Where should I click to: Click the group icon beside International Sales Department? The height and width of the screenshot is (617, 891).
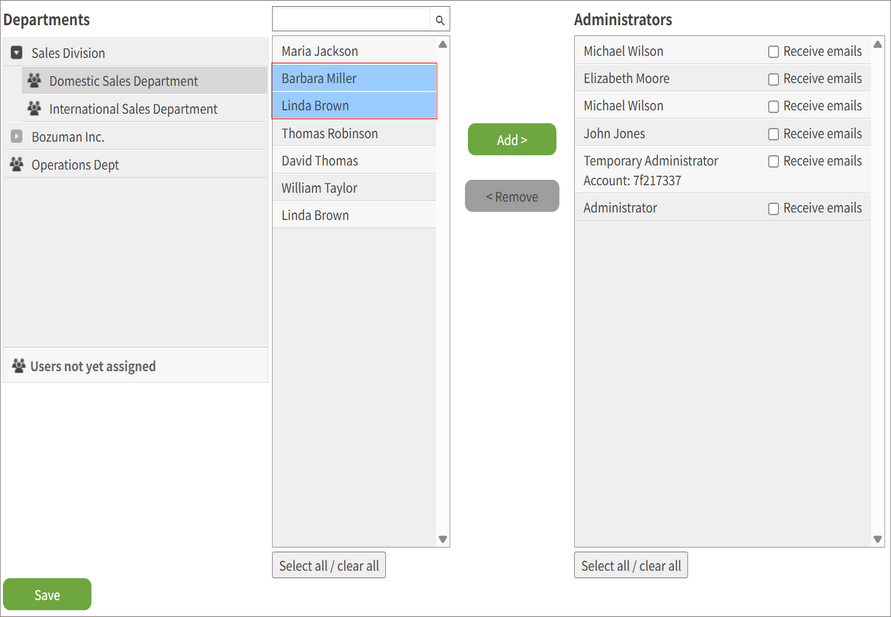(34, 108)
